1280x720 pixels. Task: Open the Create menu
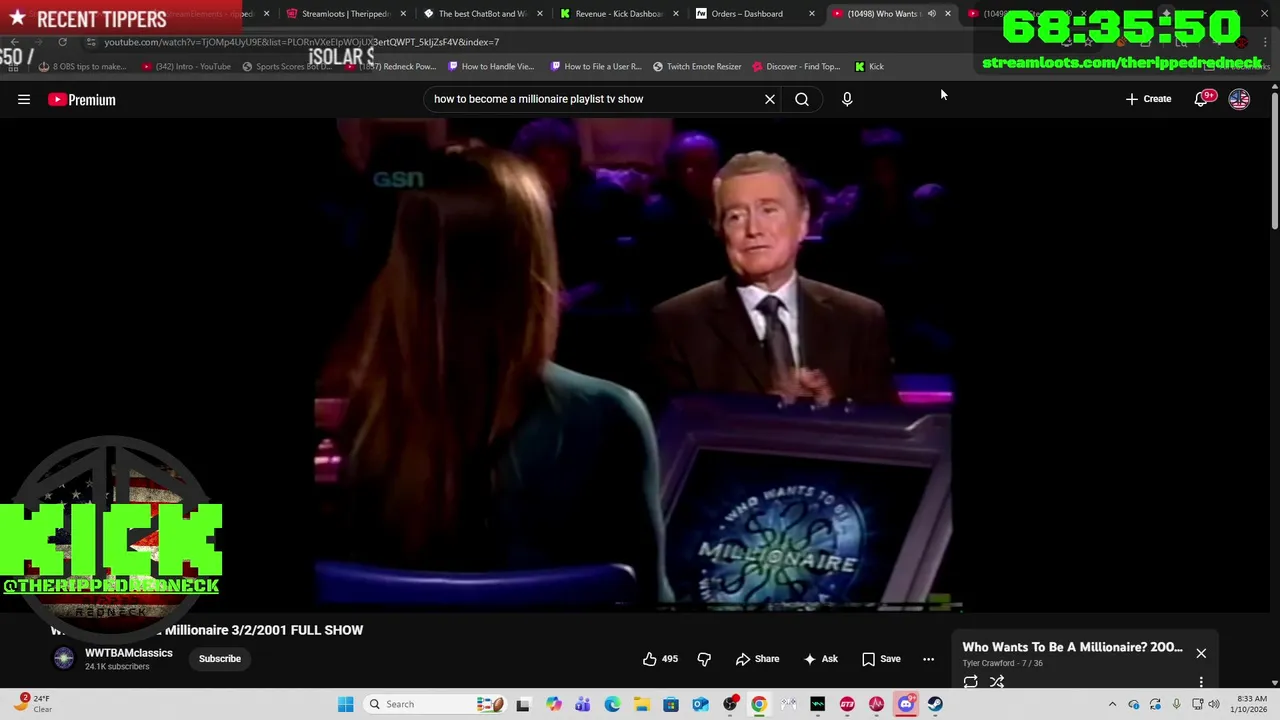(x=1148, y=99)
